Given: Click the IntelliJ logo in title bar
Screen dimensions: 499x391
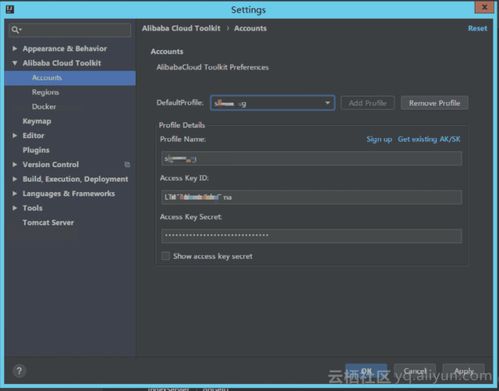Looking at the screenshot, I should [x=10, y=9].
